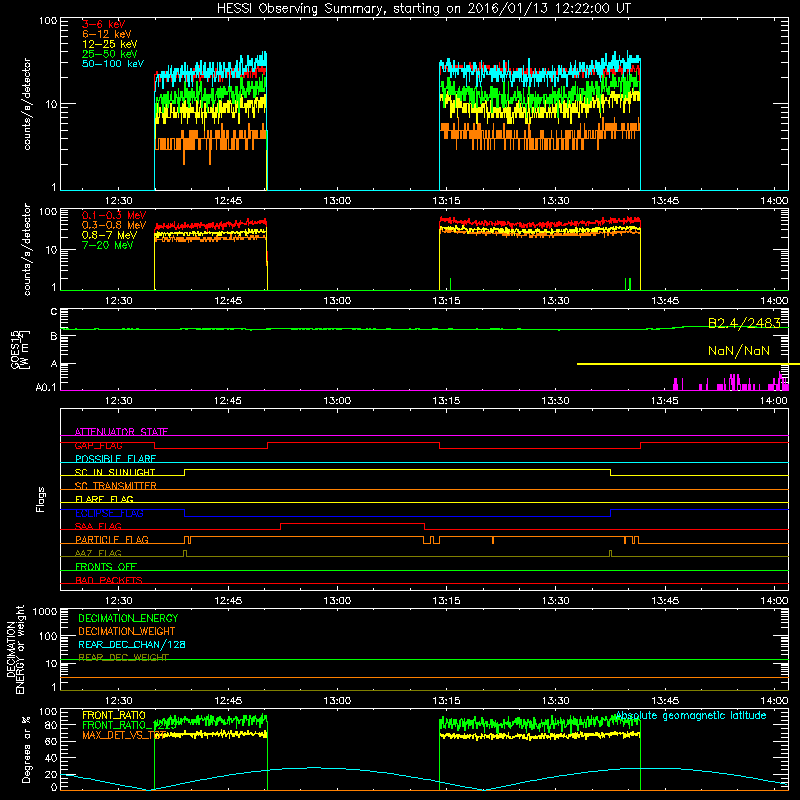
Task: Click the DECIMATION_WEIGHT legend label
Action: tap(127, 631)
